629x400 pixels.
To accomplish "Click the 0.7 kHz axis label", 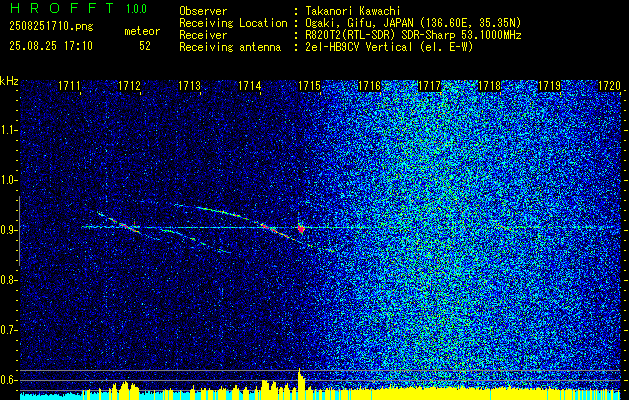I will (x=9, y=330).
